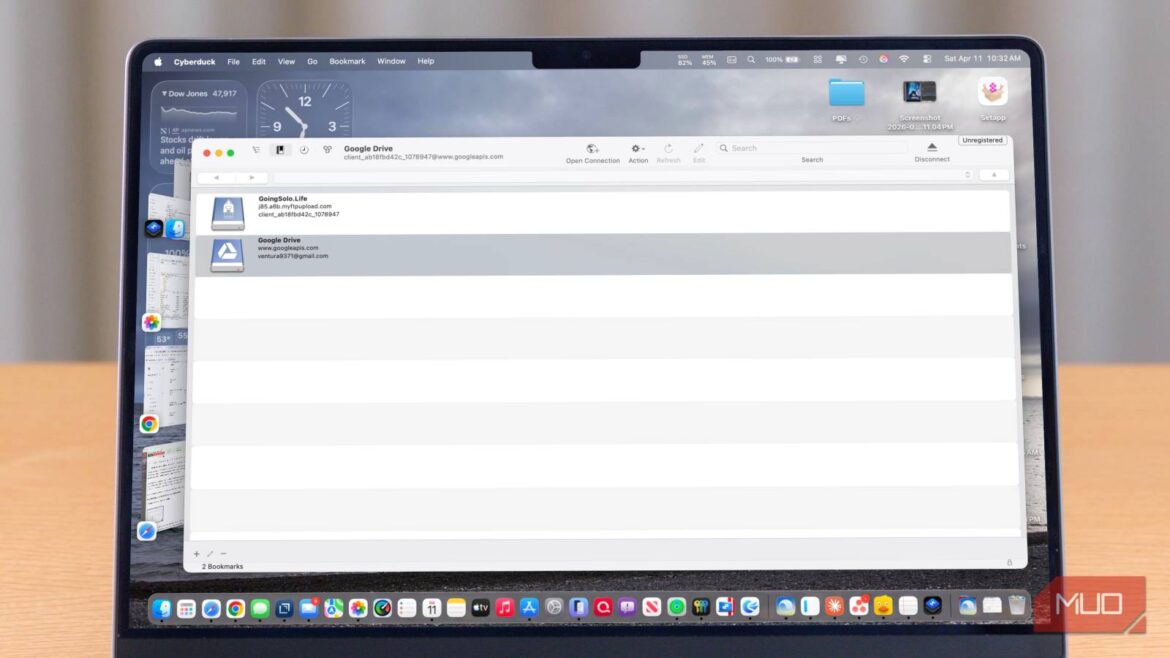The image size is (1170, 658).
Task: Open the Go menu
Action: point(313,61)
